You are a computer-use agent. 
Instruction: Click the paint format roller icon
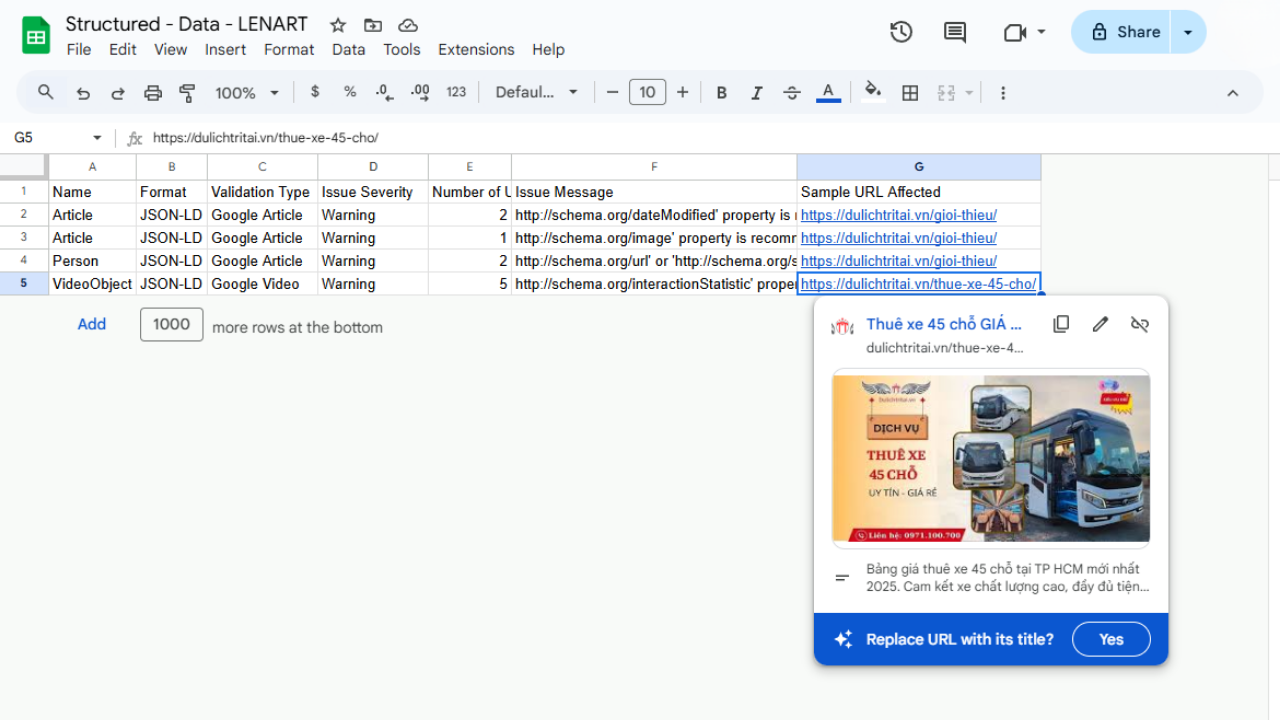point(187,93)
